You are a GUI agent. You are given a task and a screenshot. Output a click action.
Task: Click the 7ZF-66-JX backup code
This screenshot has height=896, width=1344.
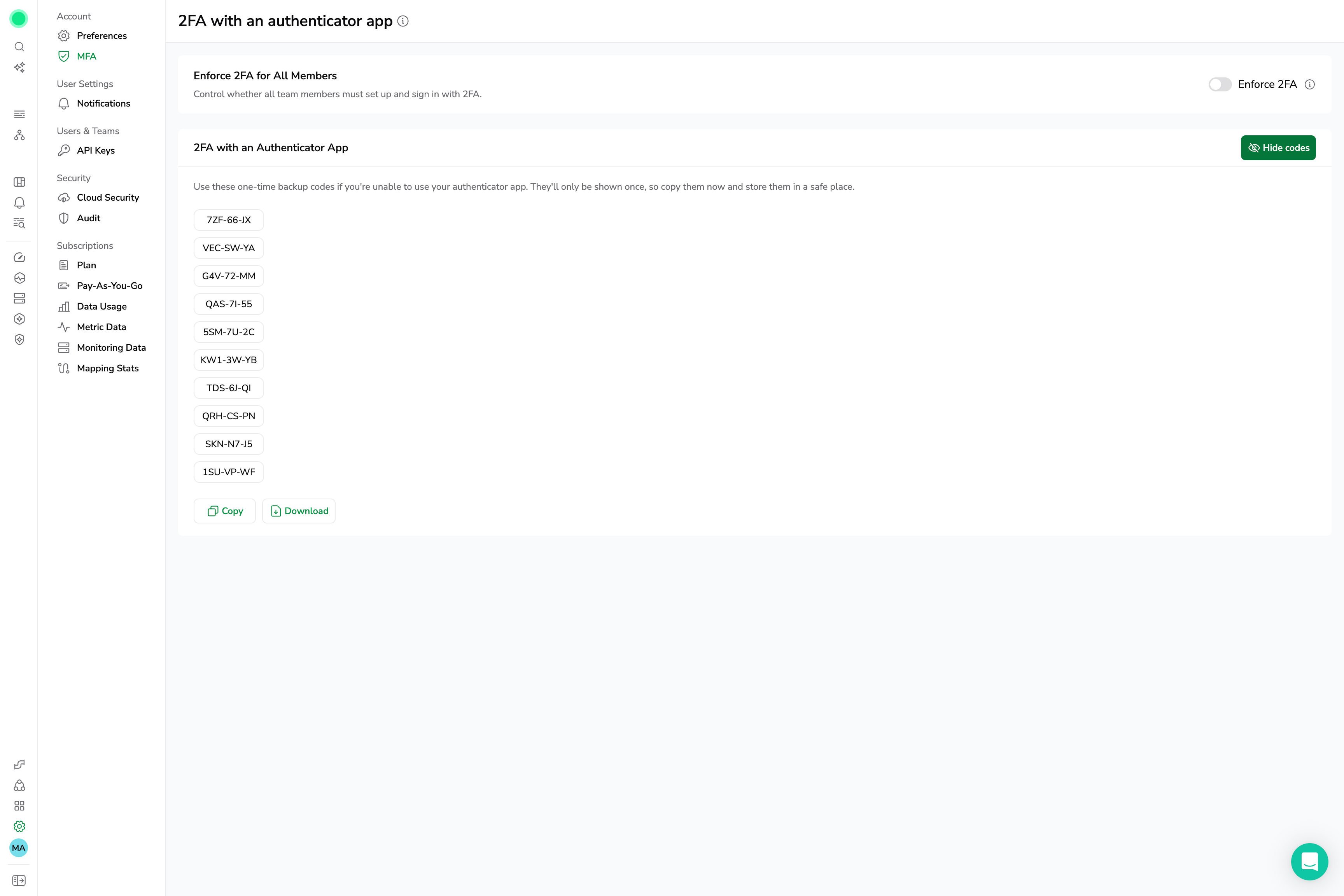[x=229, y=220]
